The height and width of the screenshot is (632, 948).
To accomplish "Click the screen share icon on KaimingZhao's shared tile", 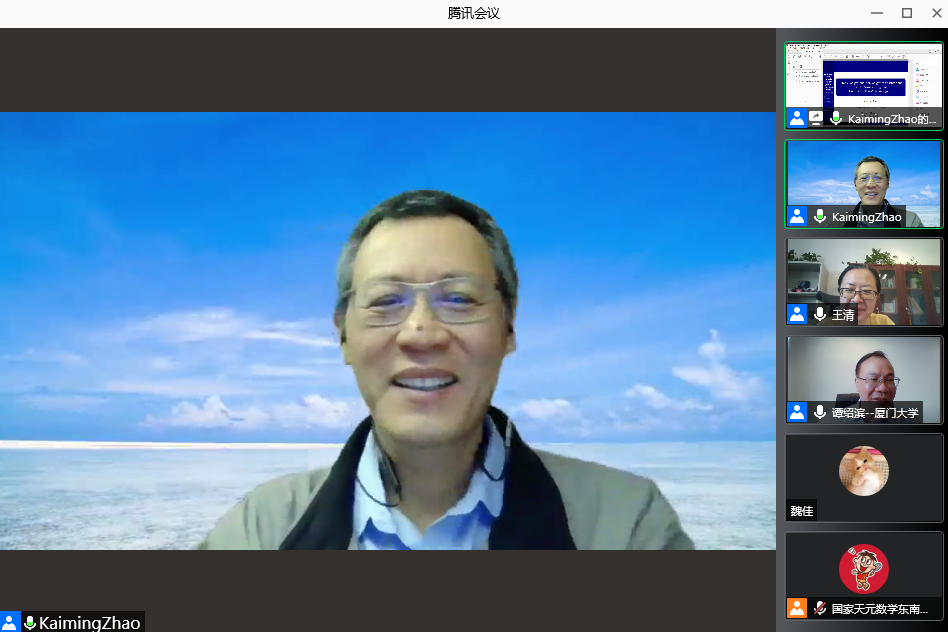I will coord(816,118).
